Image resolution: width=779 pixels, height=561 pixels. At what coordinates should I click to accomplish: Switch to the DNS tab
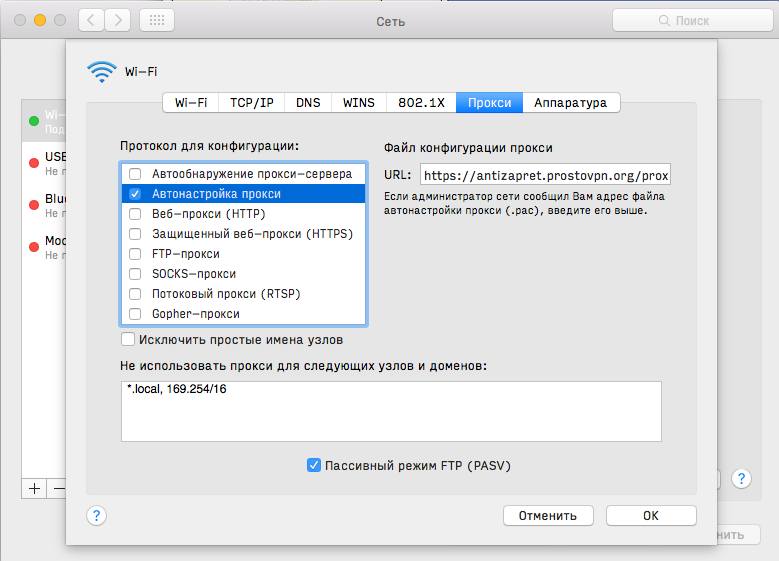coord(308,102)
